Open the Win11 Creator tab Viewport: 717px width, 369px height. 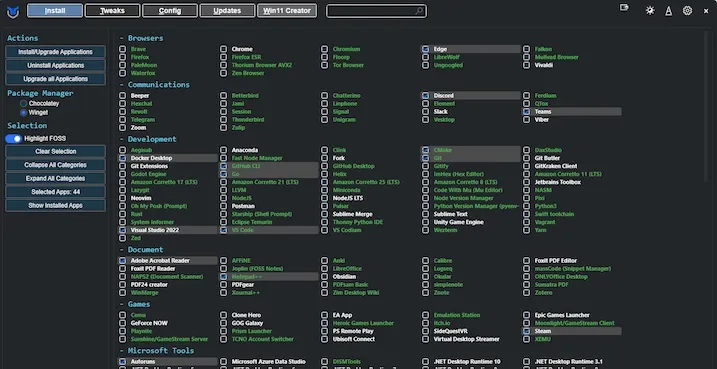tap(287, 11)
